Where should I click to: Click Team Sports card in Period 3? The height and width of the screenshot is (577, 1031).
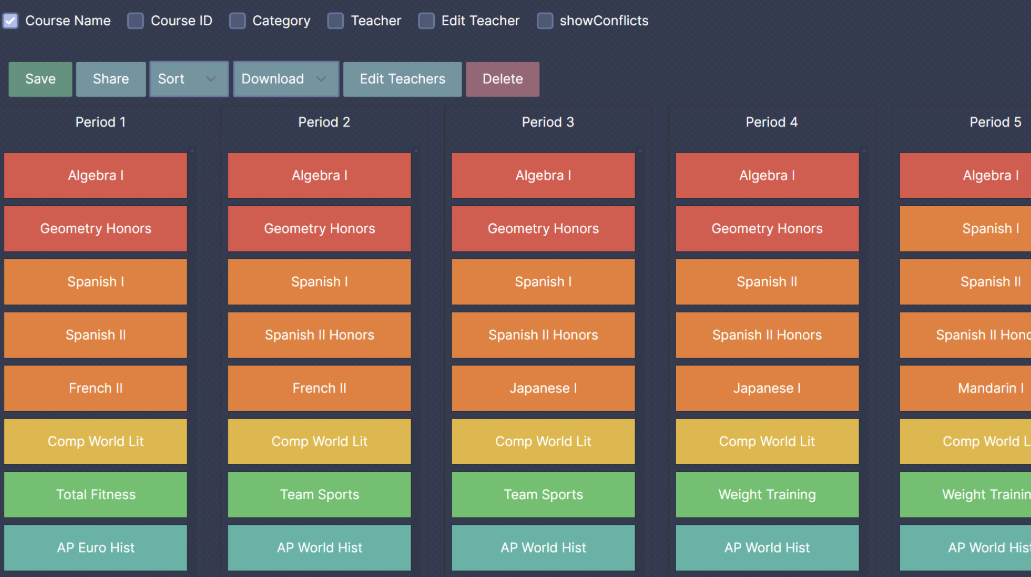543,495
